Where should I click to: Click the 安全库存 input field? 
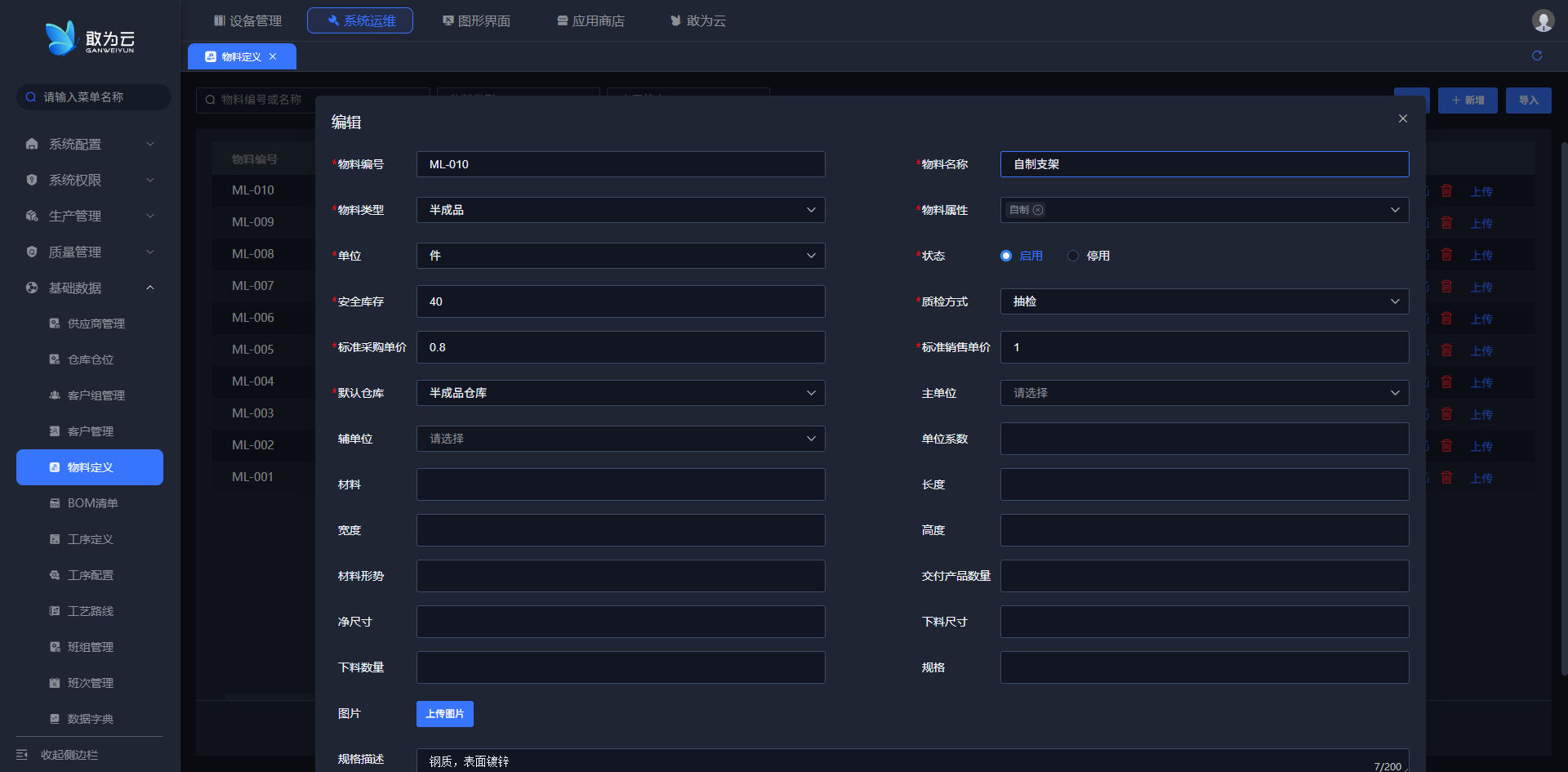tap(621, 301)
